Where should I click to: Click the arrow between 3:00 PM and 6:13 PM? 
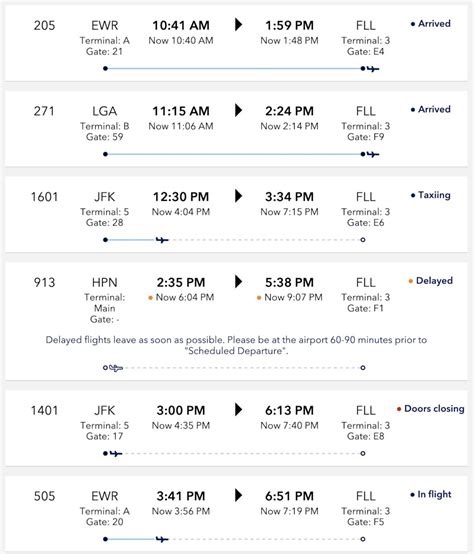(x=239, y=409)
